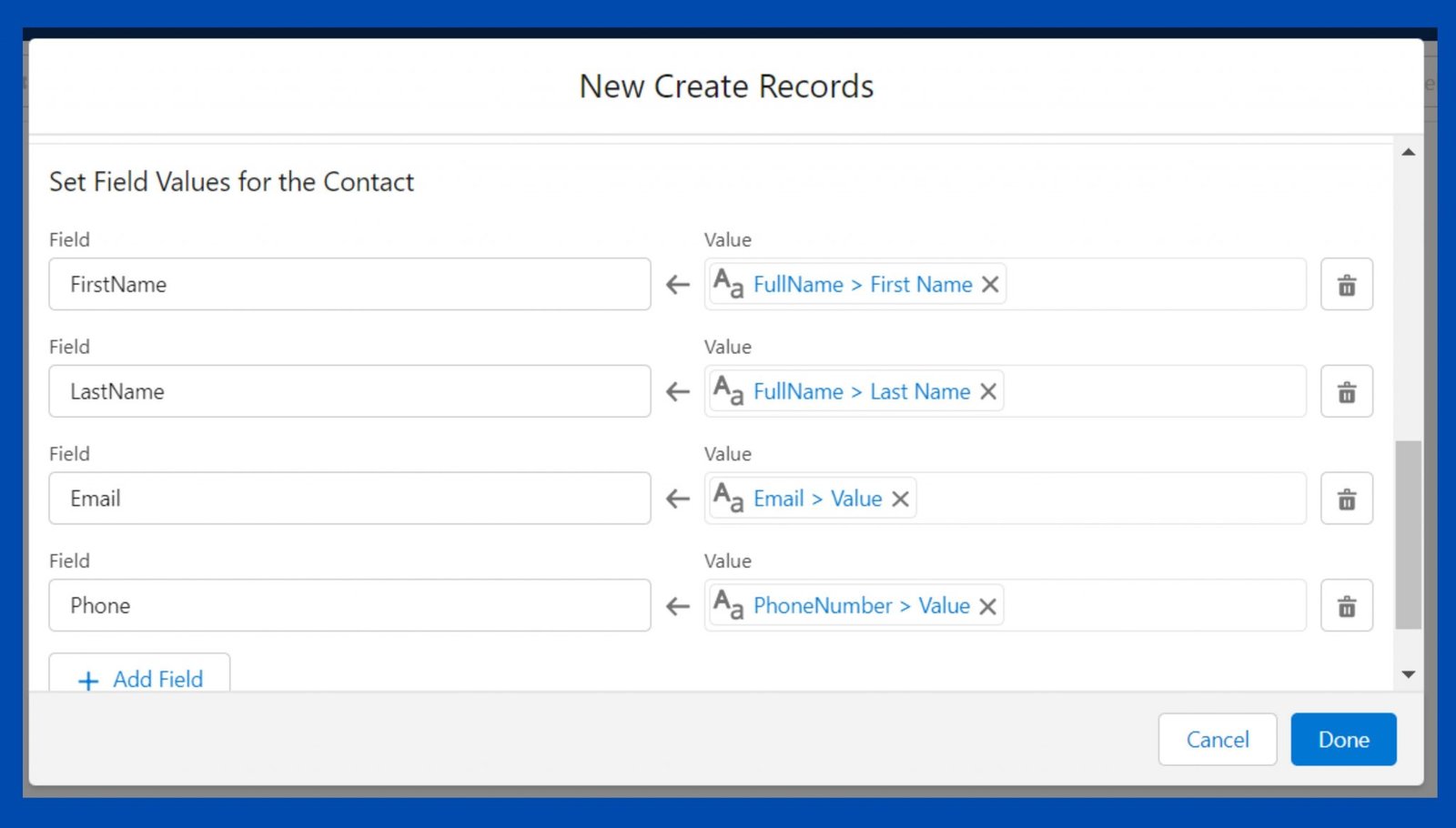Click the Aa text-type icon on PhoneNumber pill
This screenshot has width=1456, height=828.
click(x=729, y=605)
